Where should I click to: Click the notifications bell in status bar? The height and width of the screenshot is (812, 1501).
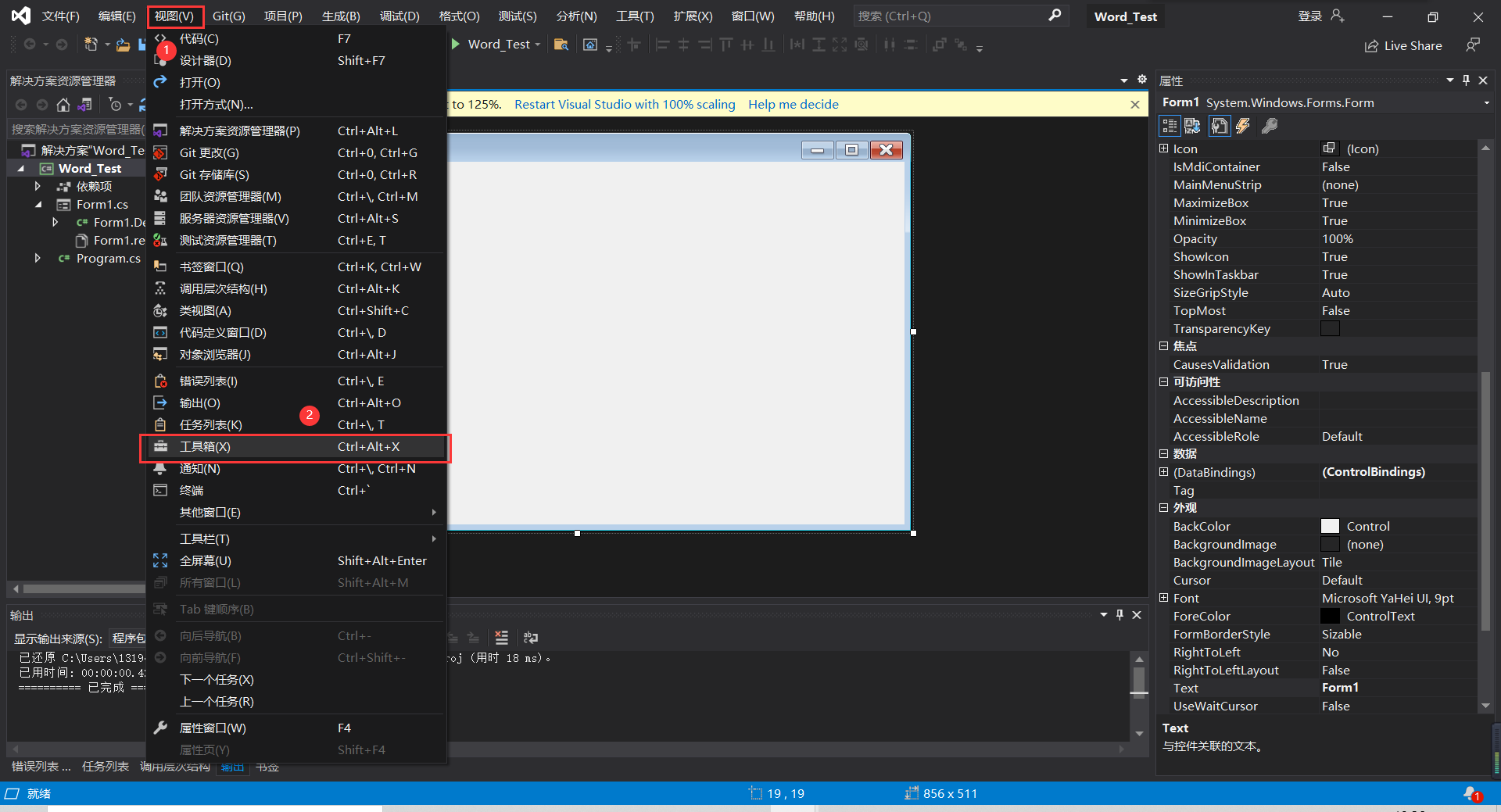tap(1472, 793)
